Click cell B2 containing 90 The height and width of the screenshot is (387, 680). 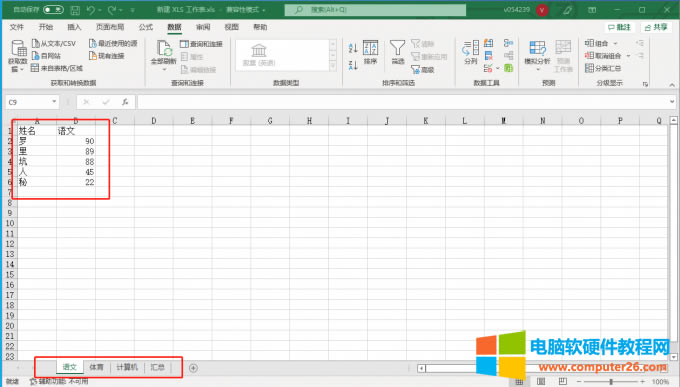coord(75,141)
